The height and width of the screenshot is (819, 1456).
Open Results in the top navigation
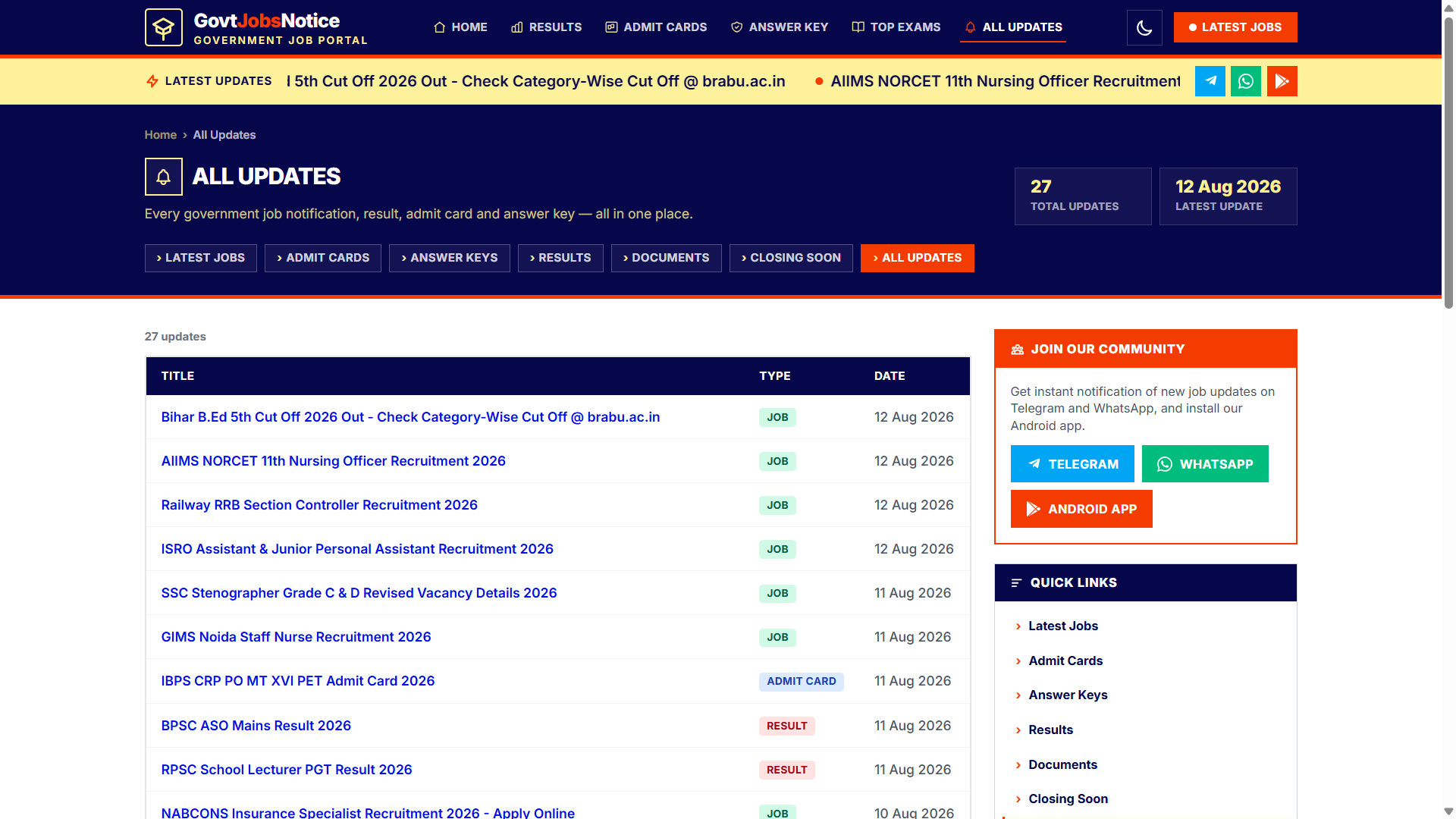click(546, 27)
